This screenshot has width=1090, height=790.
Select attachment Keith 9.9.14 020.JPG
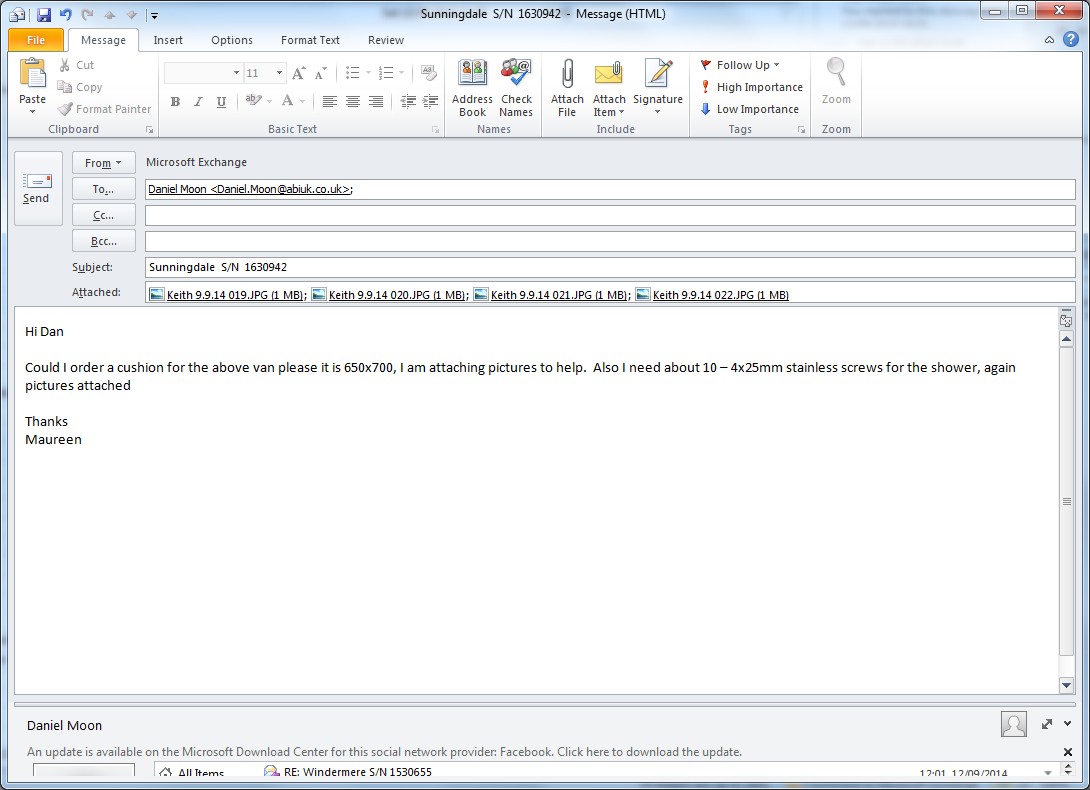tap(390, 295)
